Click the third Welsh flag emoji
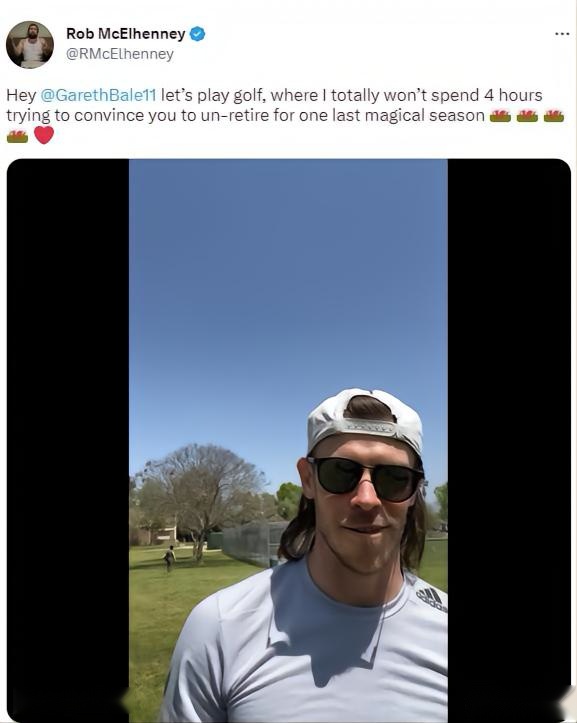Screen dimensions: 577x723 point(554,115)
